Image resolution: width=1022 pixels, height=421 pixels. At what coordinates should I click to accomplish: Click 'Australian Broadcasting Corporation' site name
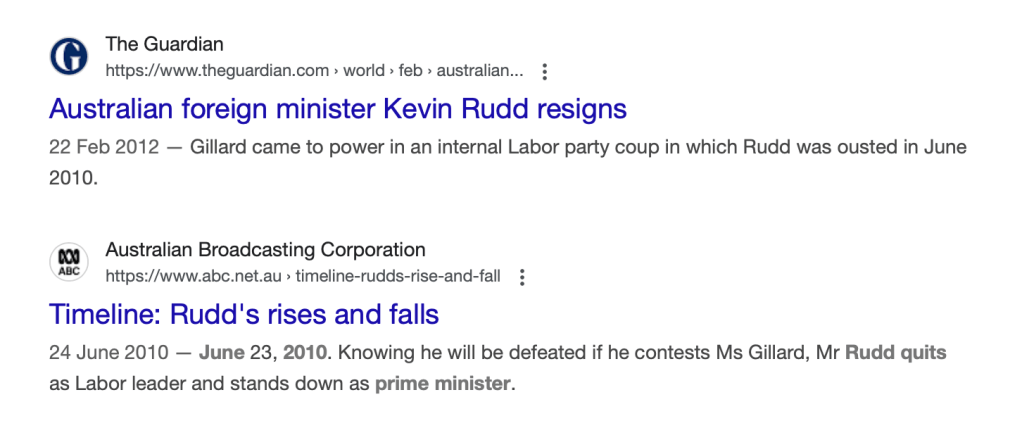(x=265, y=250)
